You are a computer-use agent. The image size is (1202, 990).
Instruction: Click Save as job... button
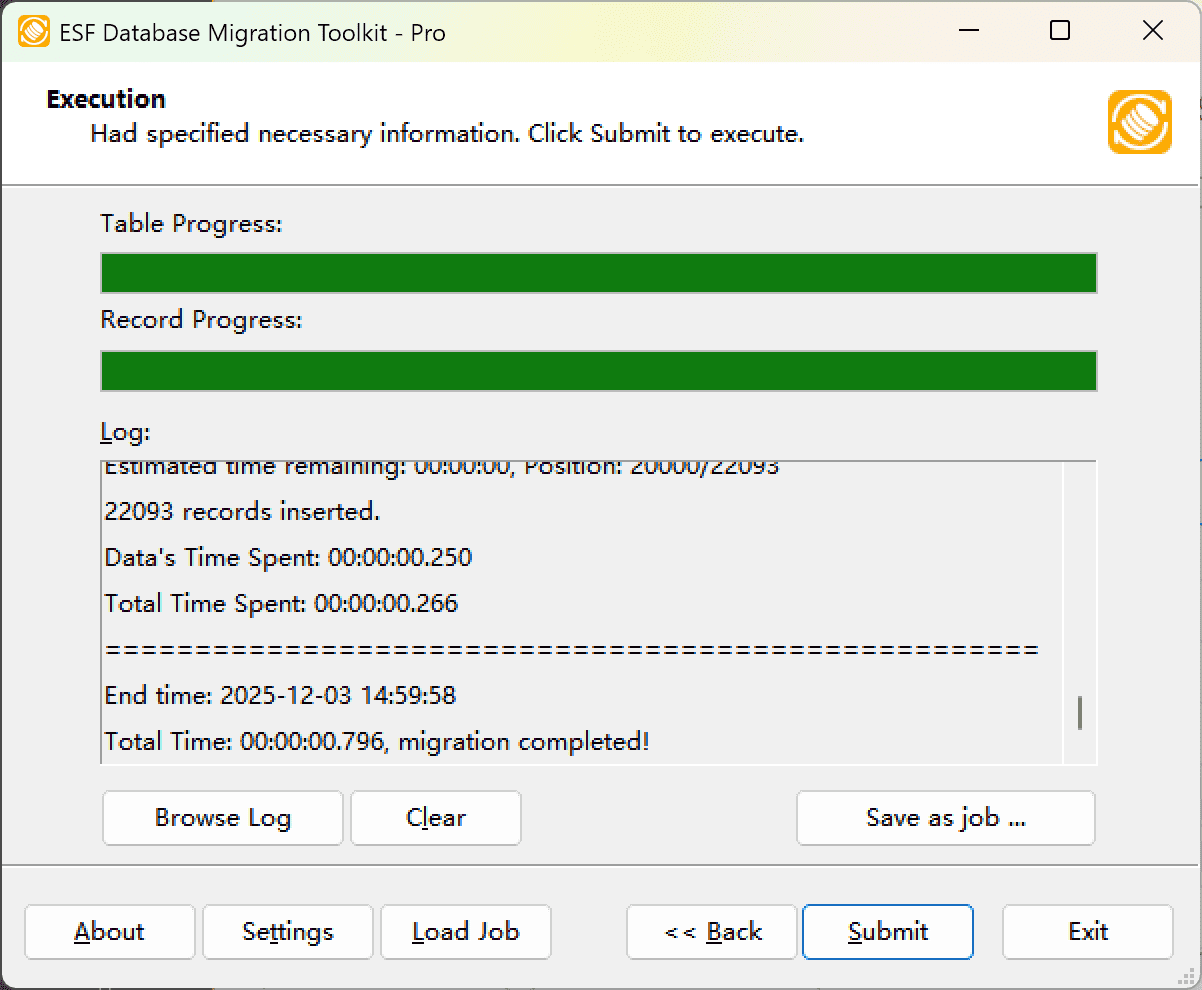[x=945, y=818]
